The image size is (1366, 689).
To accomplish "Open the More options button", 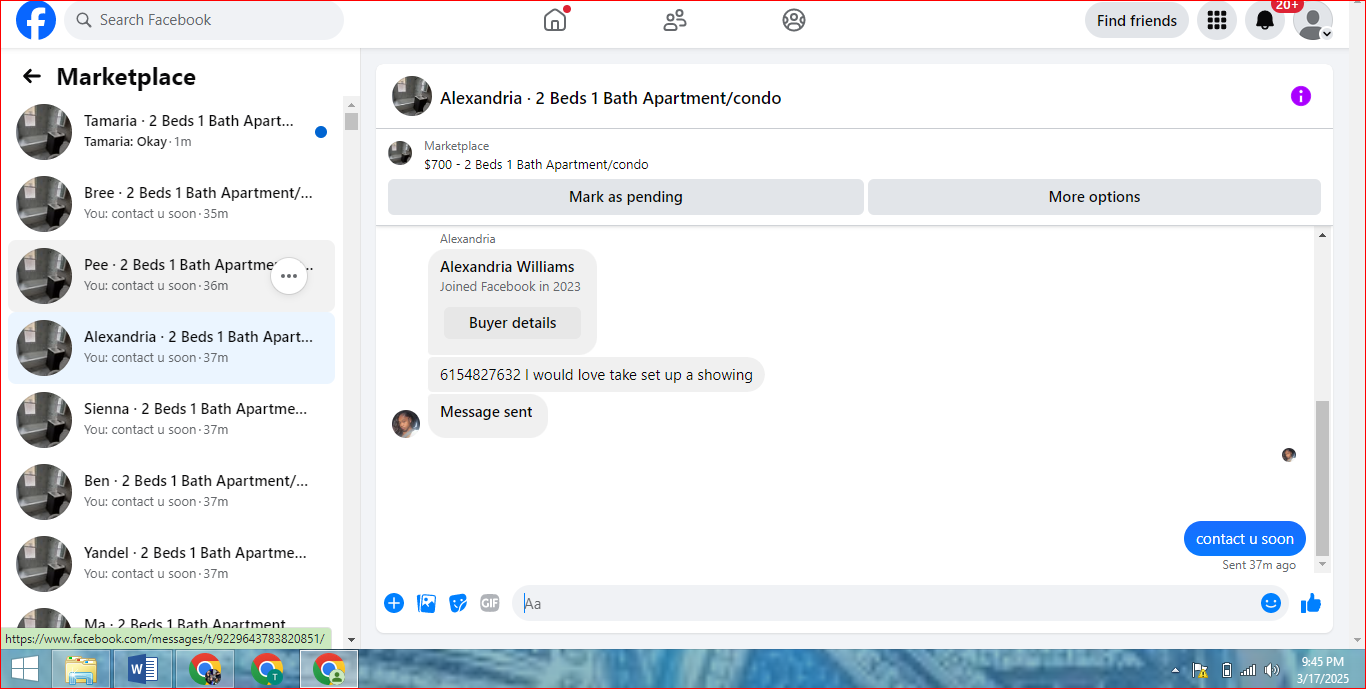I will 1094,197.
